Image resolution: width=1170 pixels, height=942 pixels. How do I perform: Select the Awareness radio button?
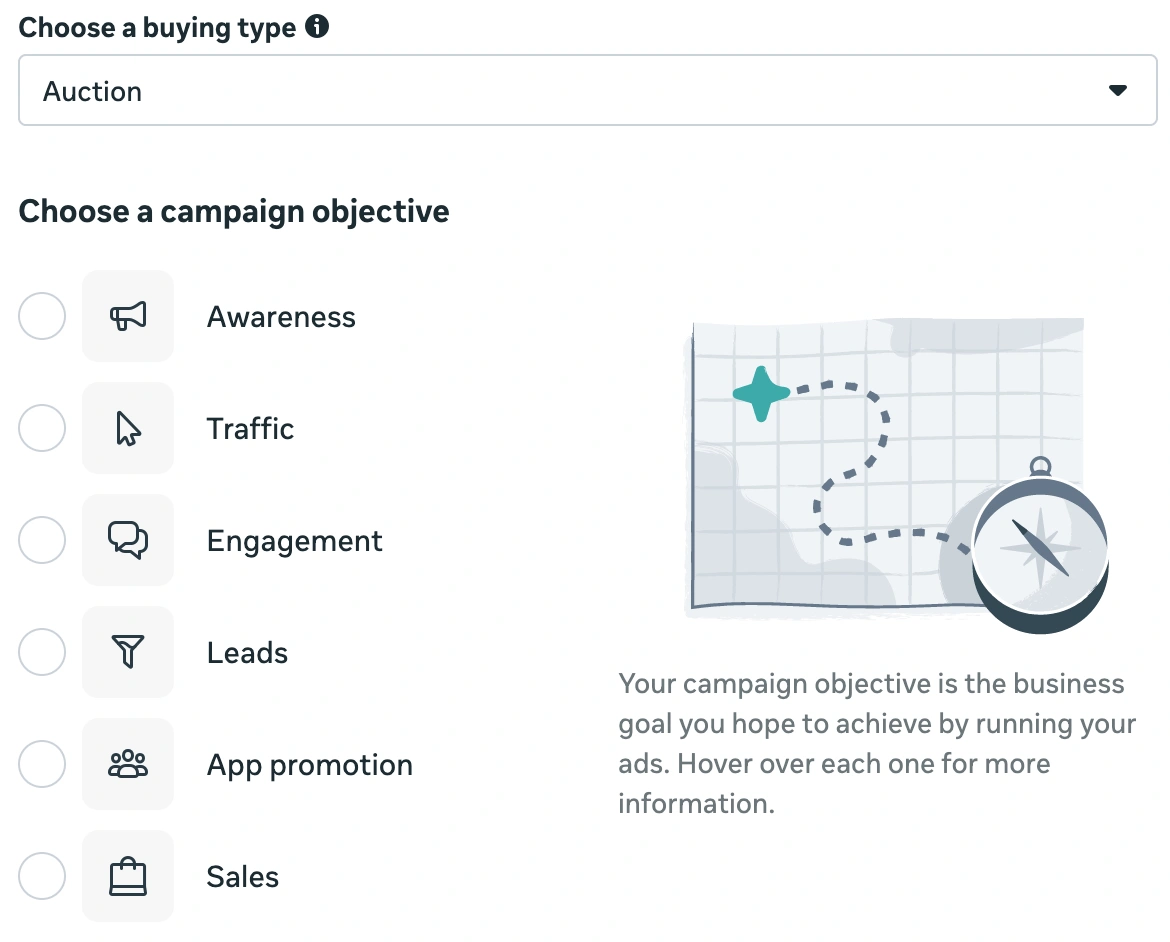tap(42, 316)
